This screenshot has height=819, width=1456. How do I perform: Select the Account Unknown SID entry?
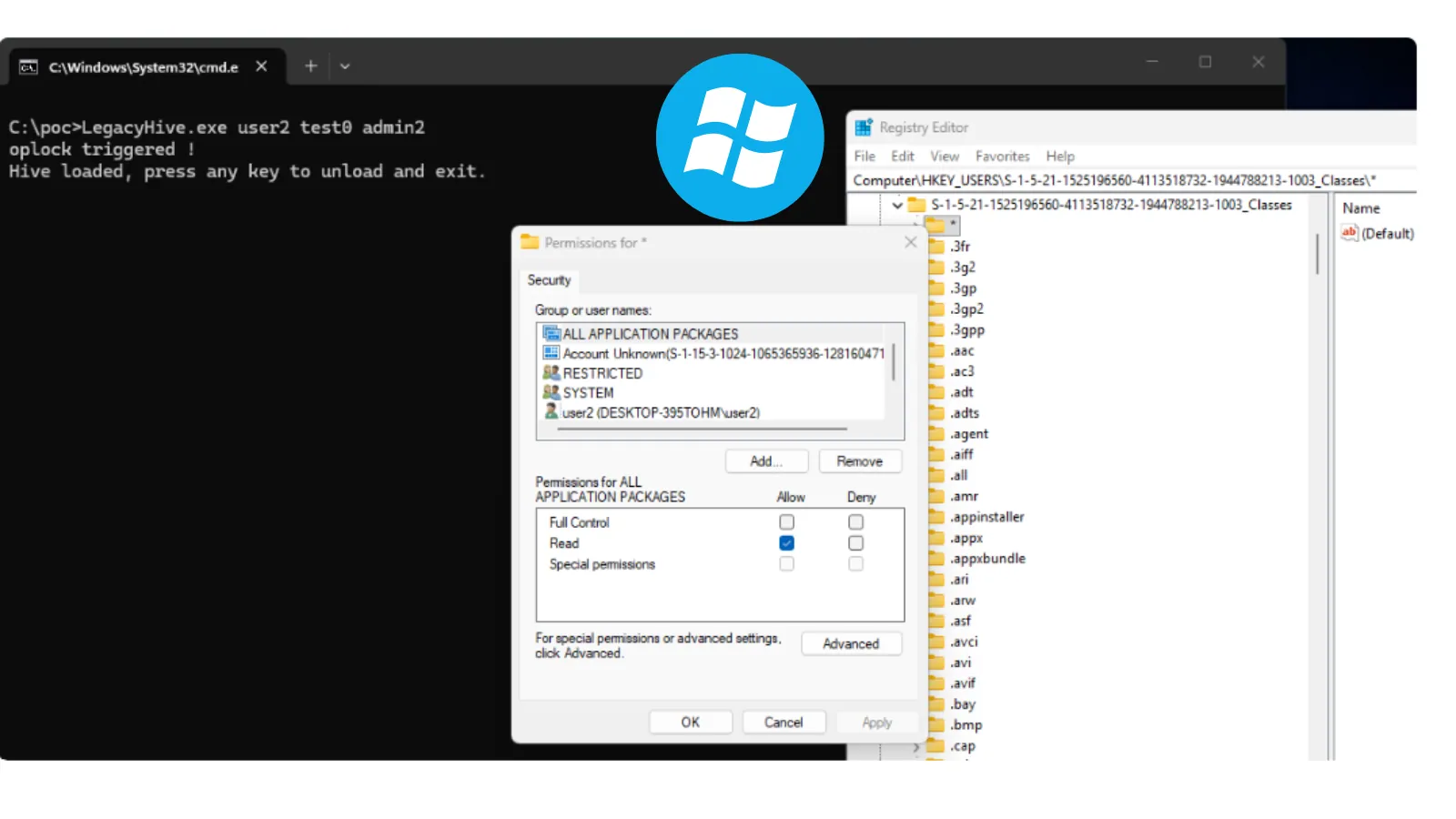[712, 353]
